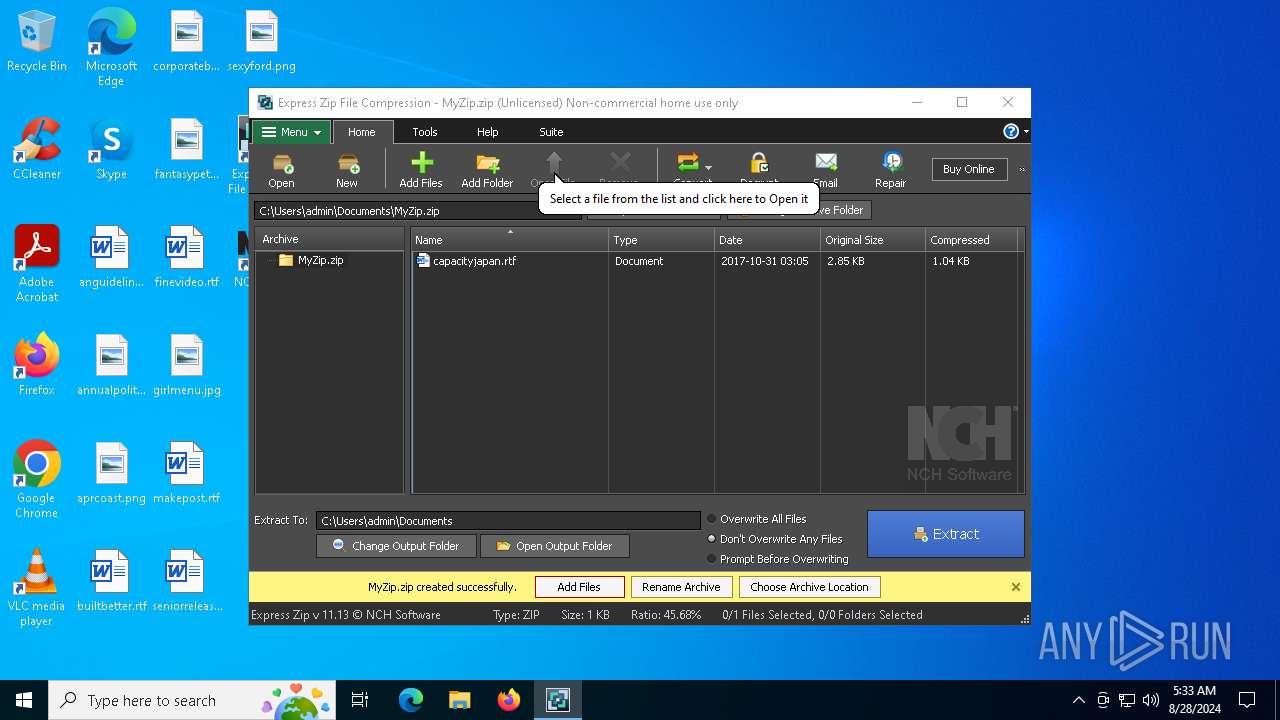Select Overwrite All Files option

(757, 519)
